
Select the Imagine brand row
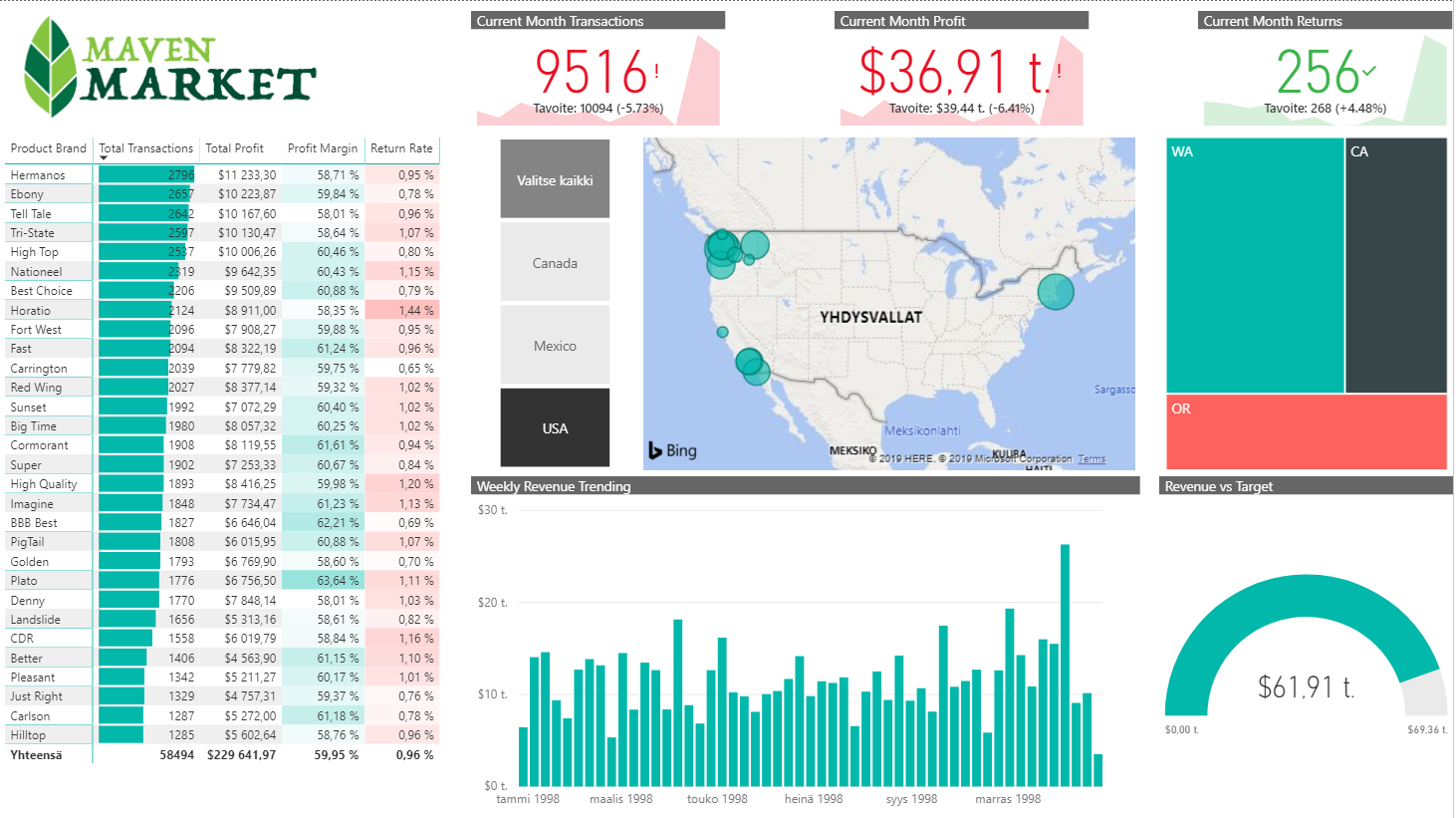(222, 503)
